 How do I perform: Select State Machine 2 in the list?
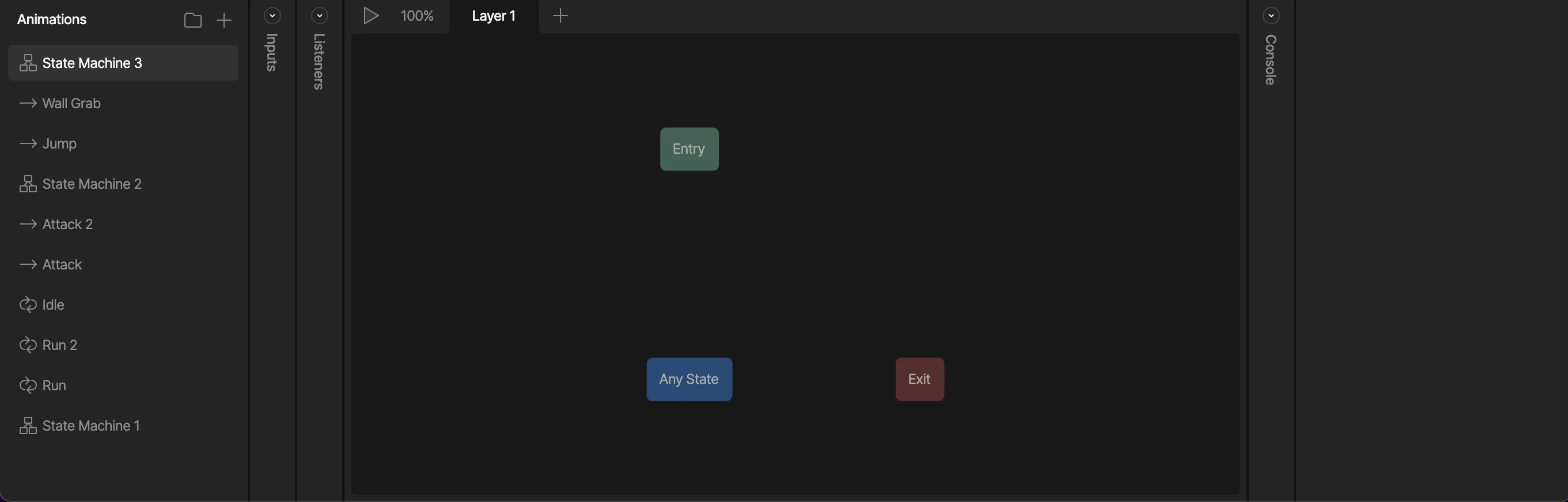(x=92, y=184)
